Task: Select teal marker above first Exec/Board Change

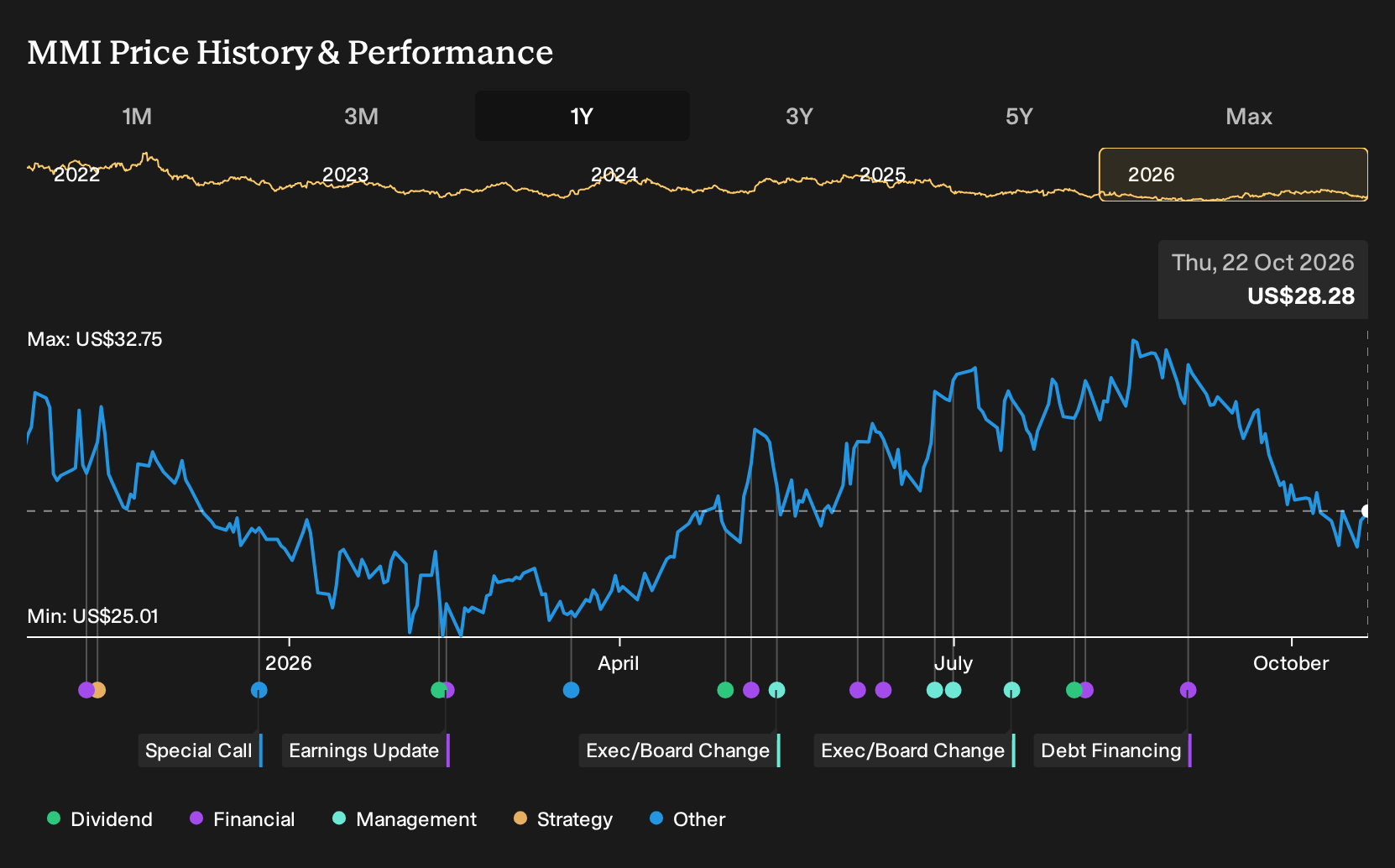Action: [x=777, y=690]
